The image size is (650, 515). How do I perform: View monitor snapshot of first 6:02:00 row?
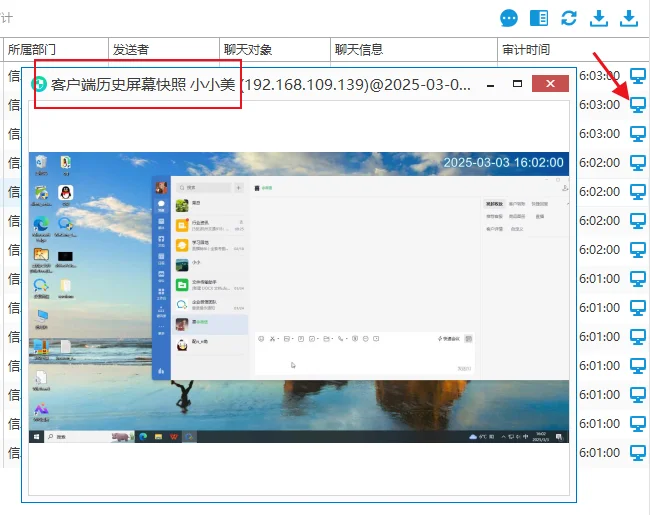[x=638, y=163]
